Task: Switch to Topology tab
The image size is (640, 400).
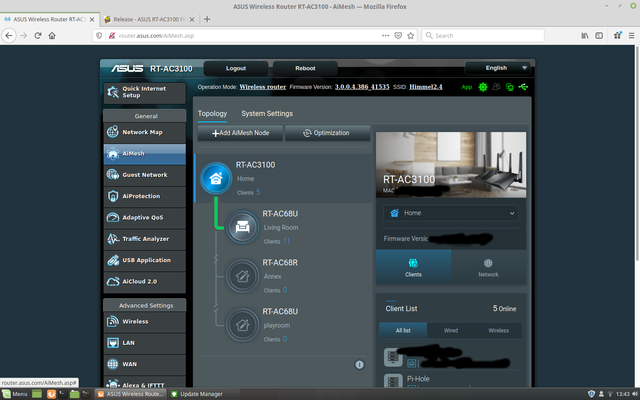Action: [212, 113]
